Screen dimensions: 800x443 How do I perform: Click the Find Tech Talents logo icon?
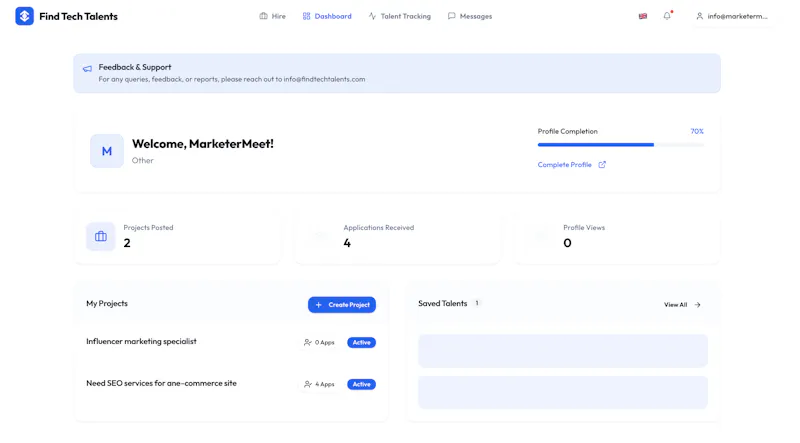point(24,16)
